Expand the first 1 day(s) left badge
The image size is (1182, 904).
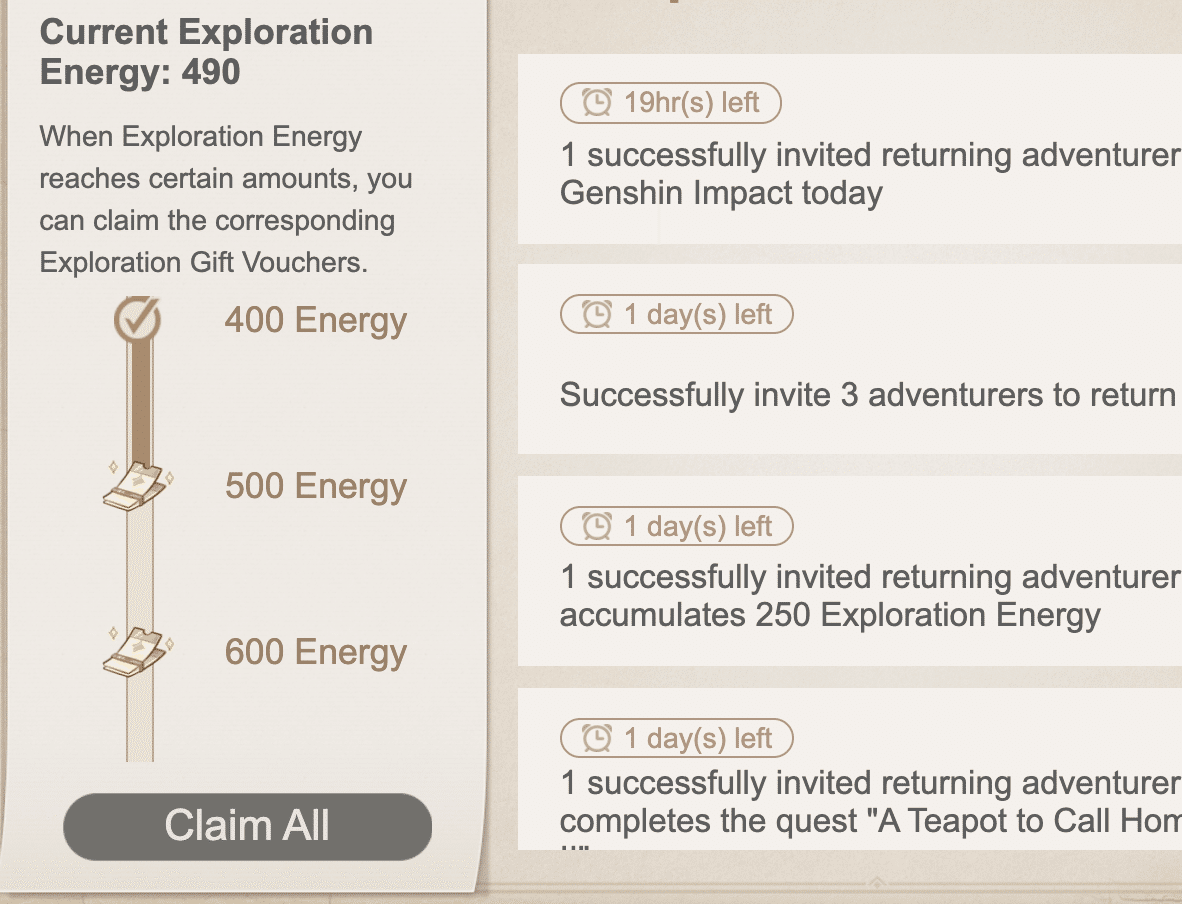(x=676, y=314)
